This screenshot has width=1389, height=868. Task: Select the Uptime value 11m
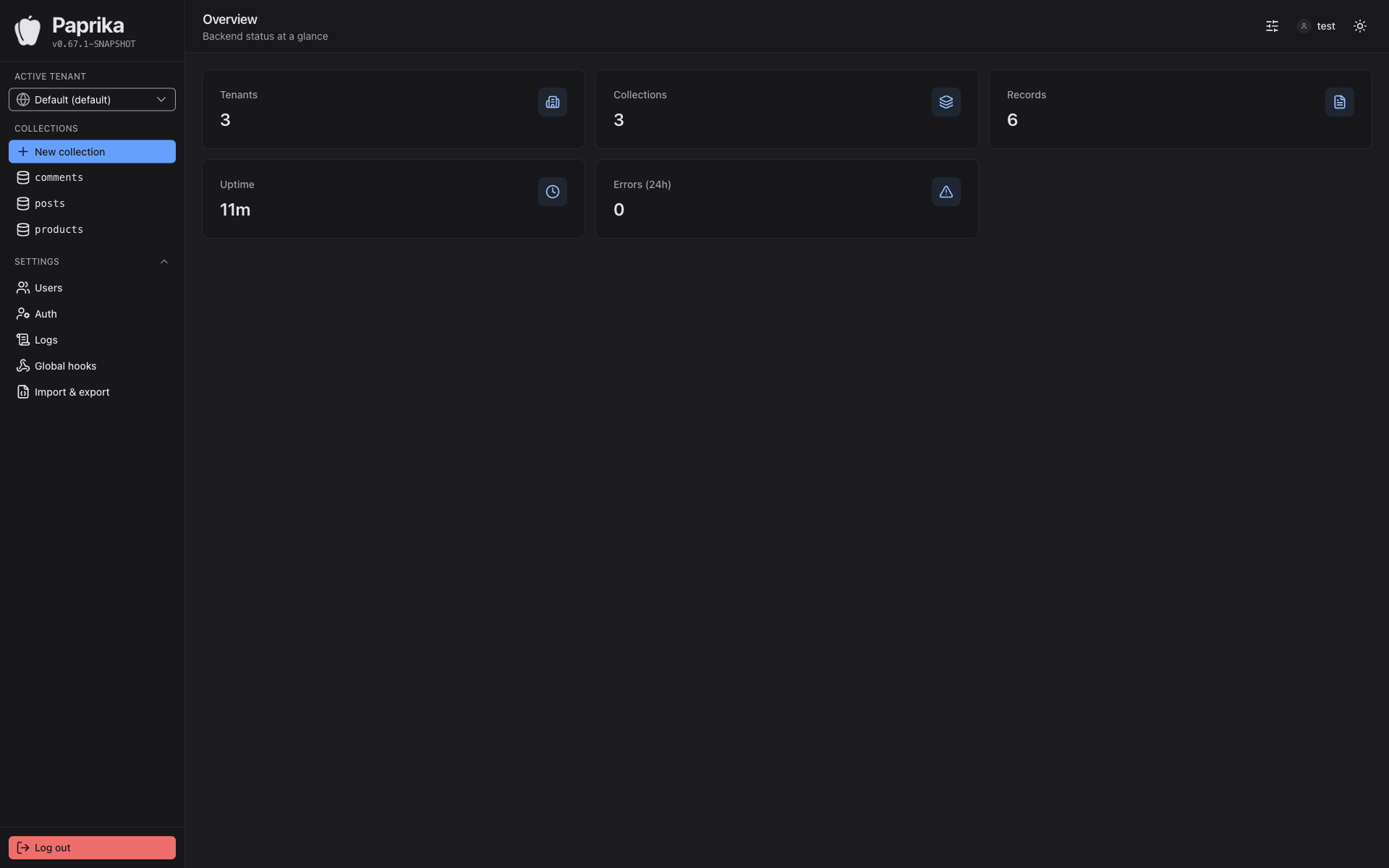[x=235, y=210]
